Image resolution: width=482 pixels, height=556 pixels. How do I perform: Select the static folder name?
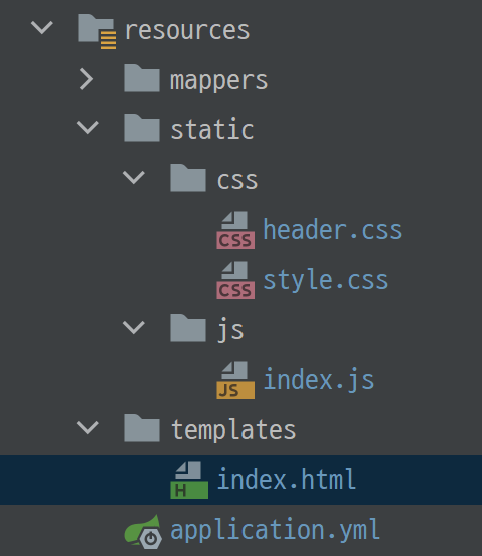coord(212,129)
